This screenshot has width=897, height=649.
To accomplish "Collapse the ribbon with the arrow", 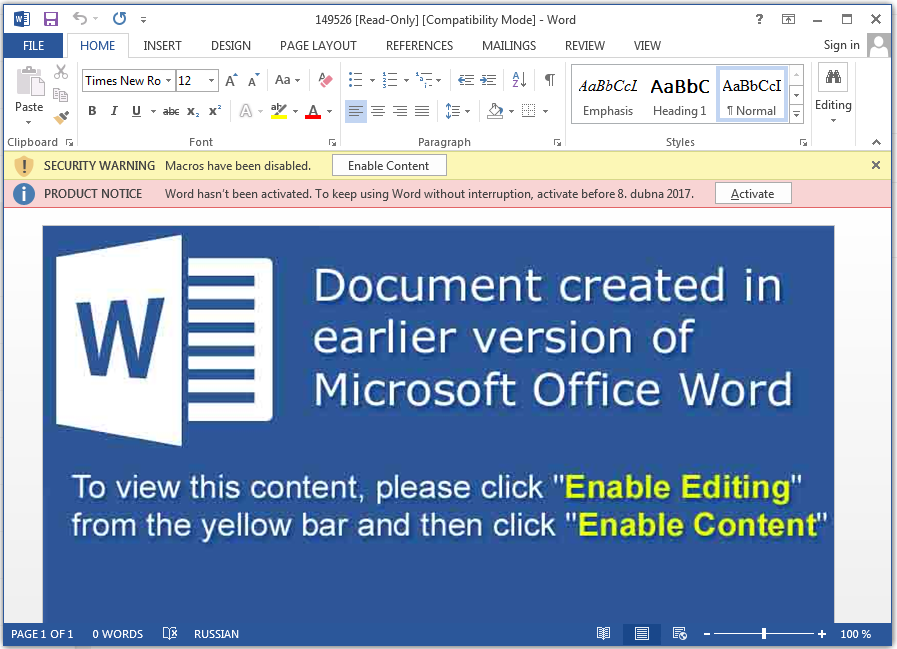I will click(x=876, y=142).
